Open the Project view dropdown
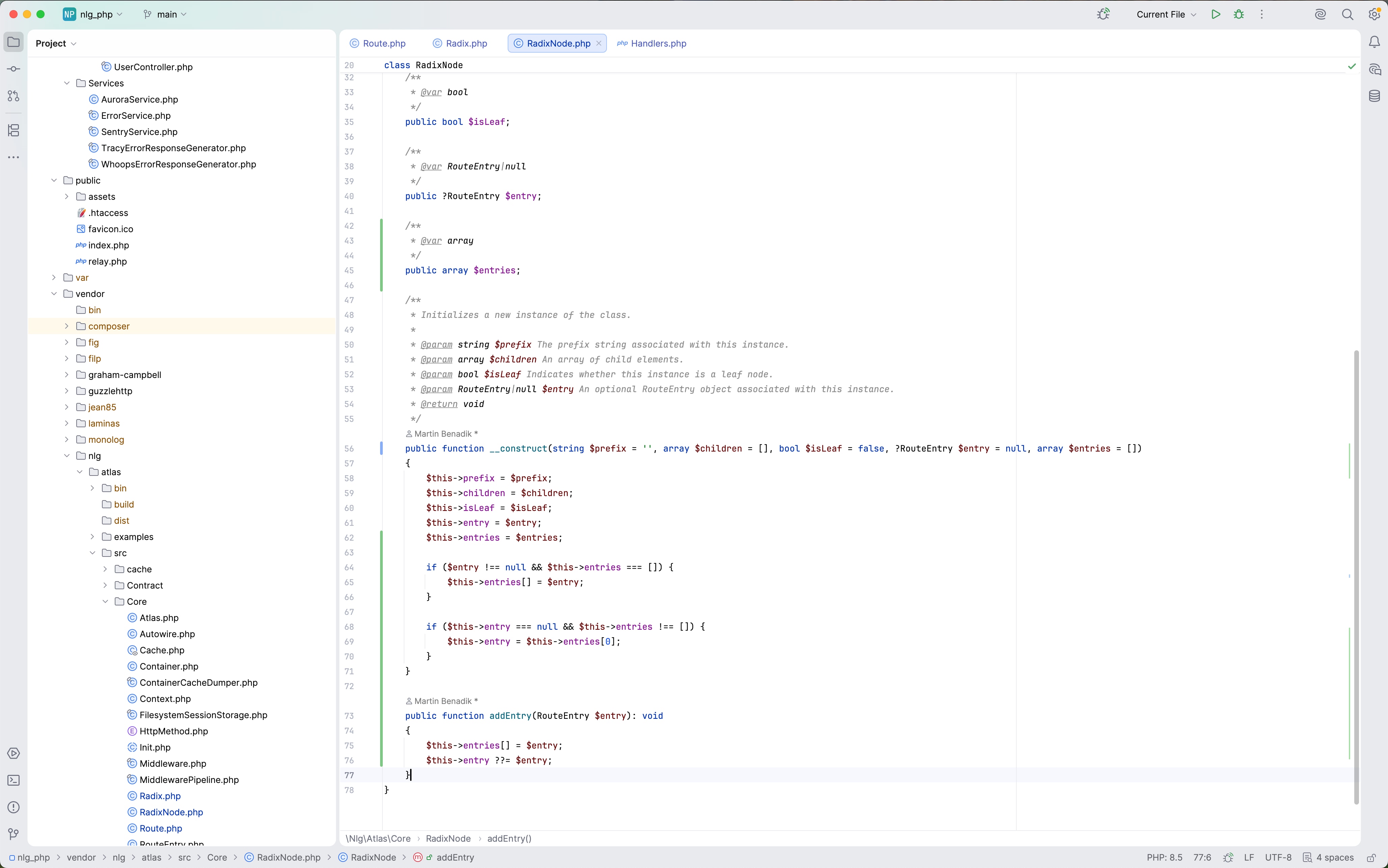 pos(56,44)
